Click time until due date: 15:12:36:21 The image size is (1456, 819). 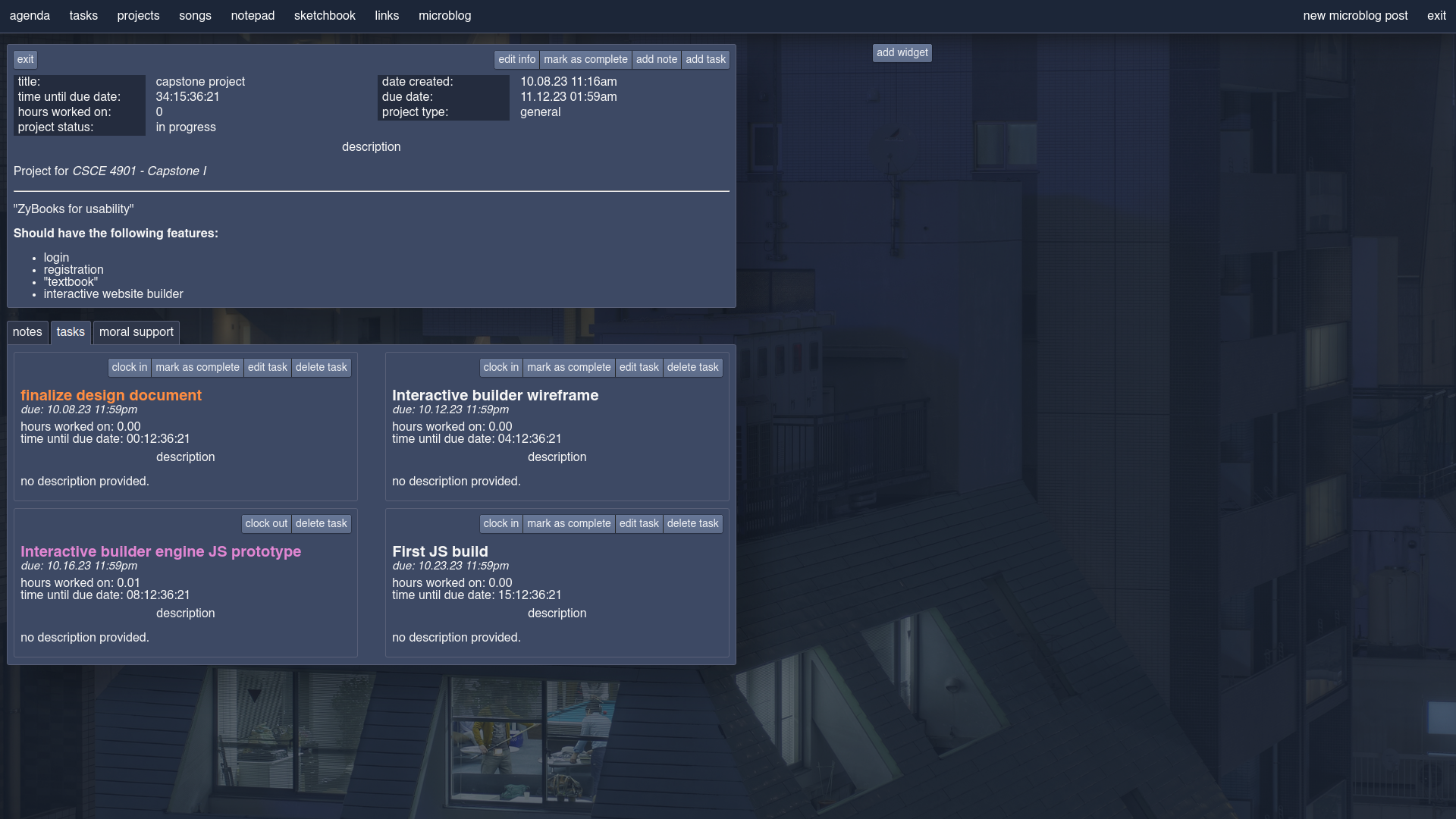coord(477,595)
